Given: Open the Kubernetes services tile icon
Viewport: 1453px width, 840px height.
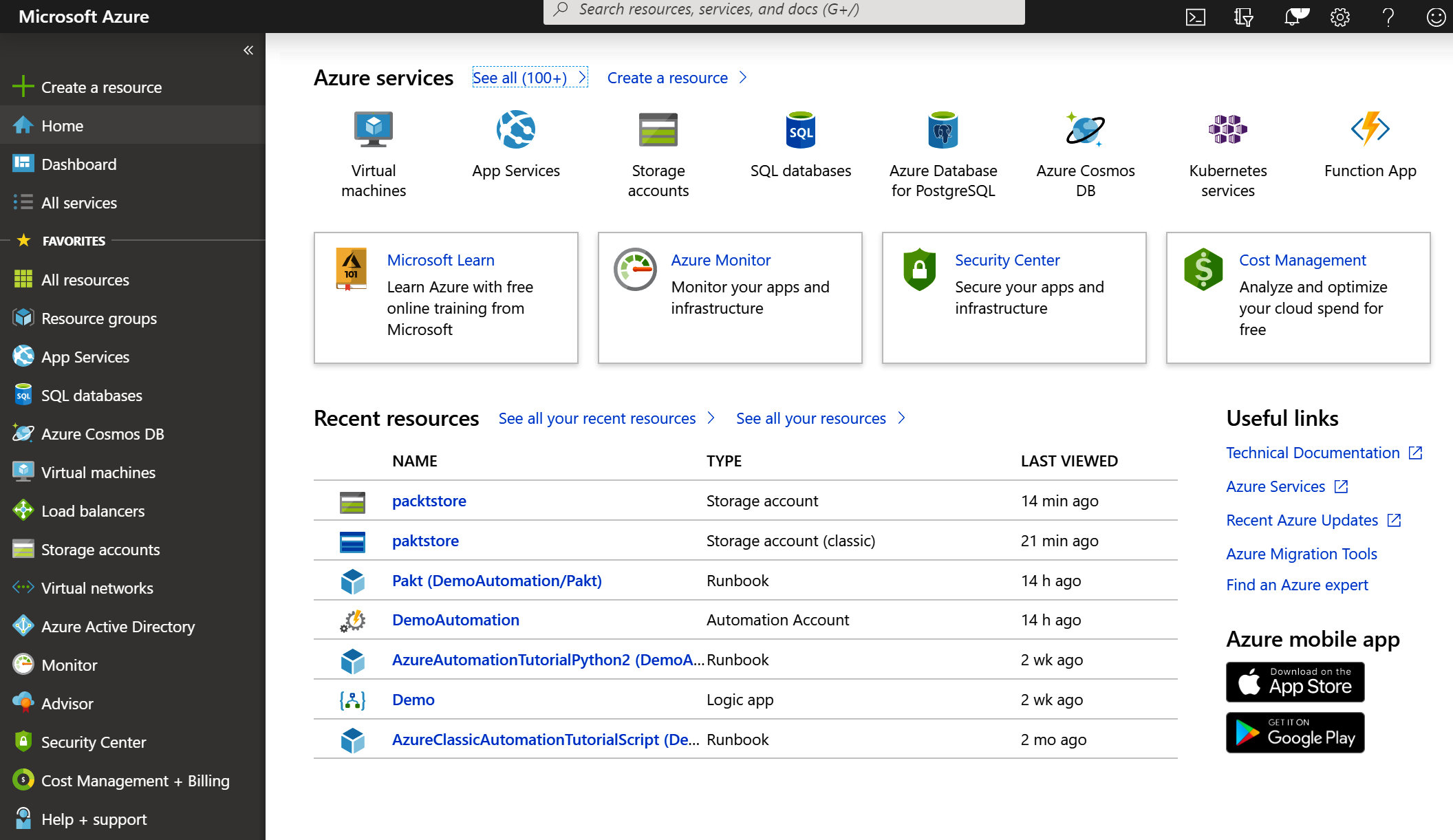Looking at the screenshot, I should [1228, 129].
